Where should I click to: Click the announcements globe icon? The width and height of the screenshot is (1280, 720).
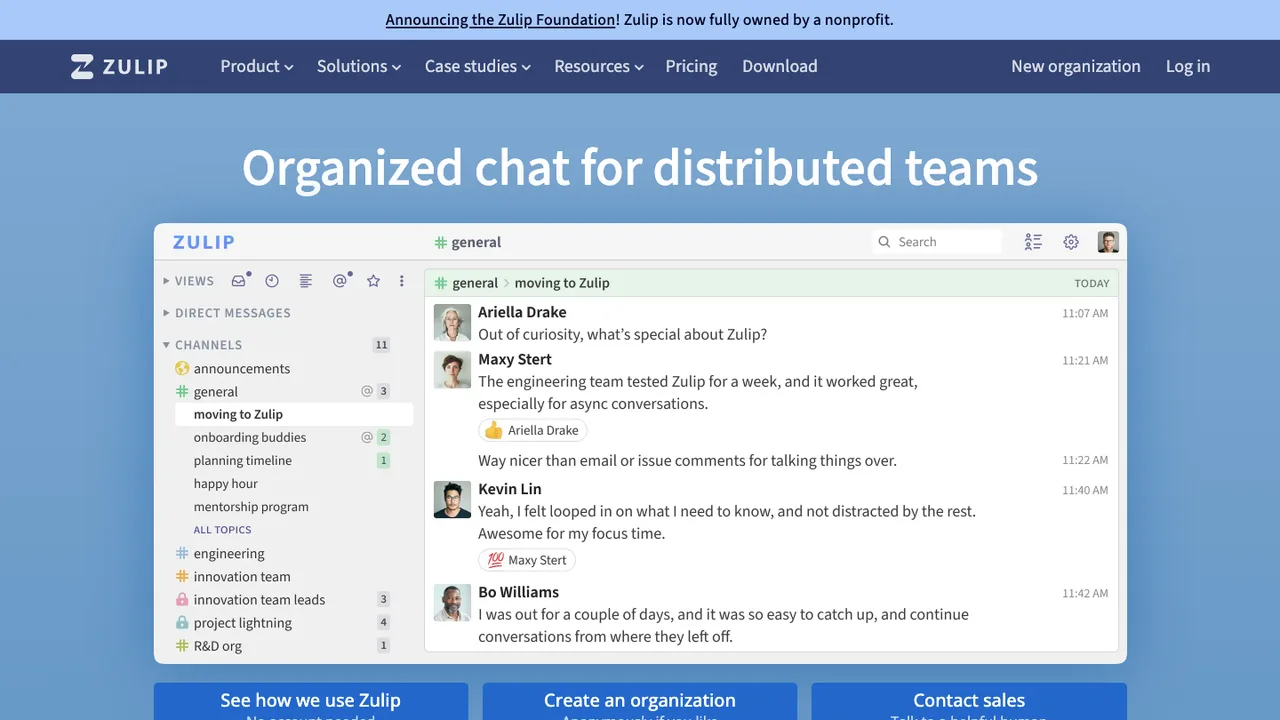coord(182,368)
